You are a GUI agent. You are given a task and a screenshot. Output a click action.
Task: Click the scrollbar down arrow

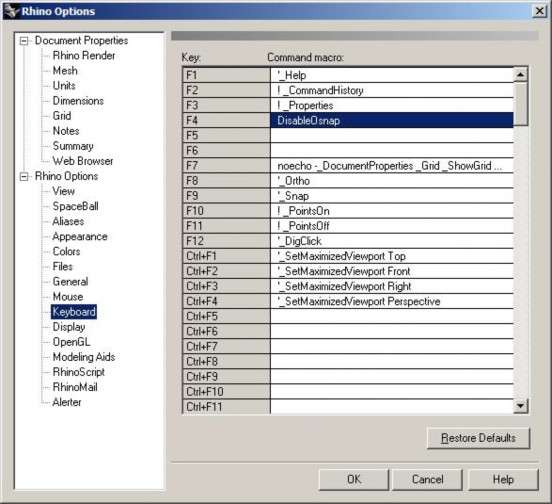(x=520, y=407)
